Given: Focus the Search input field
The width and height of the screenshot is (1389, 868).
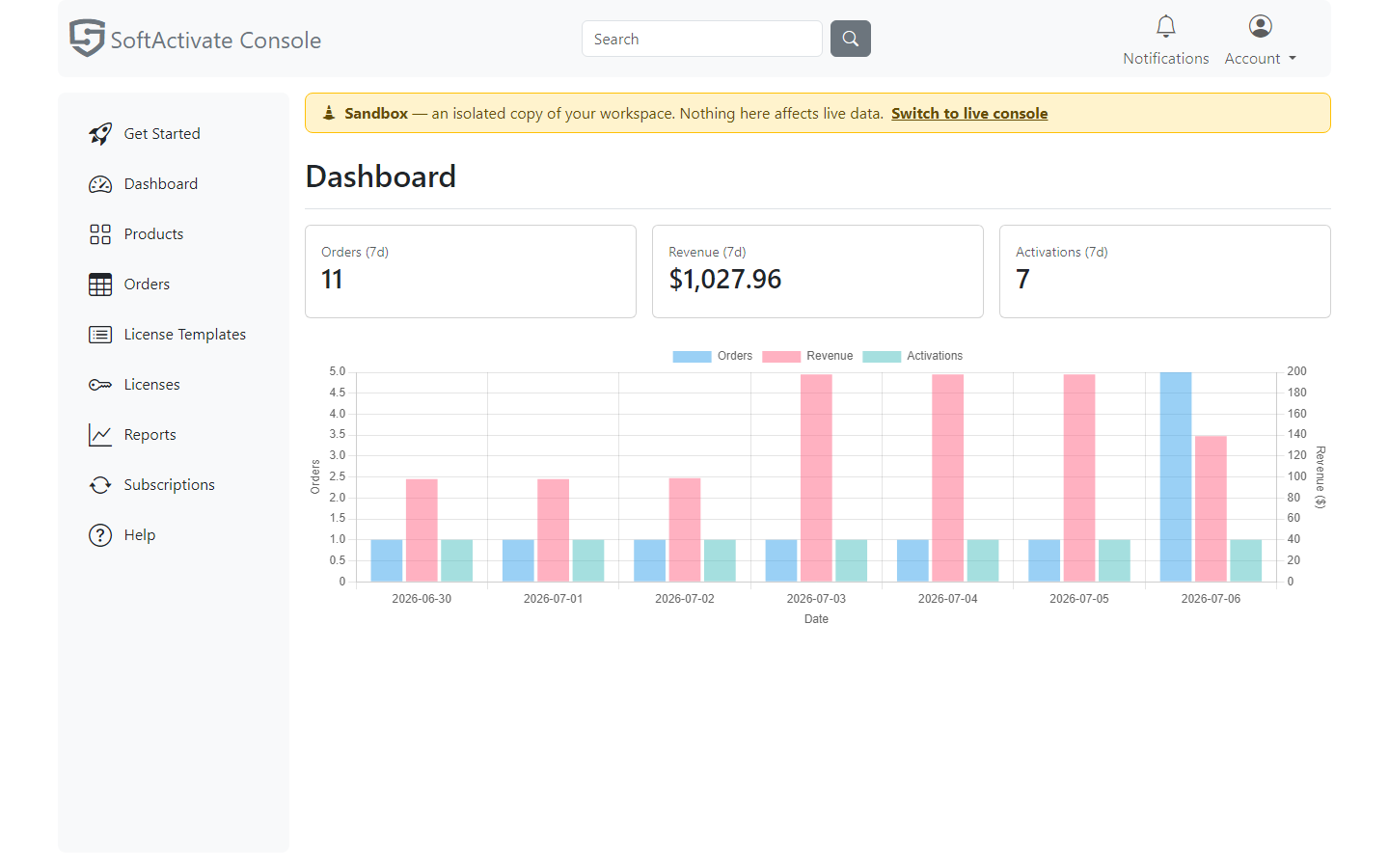Looking at the screenshot, I should click(702, 39).
